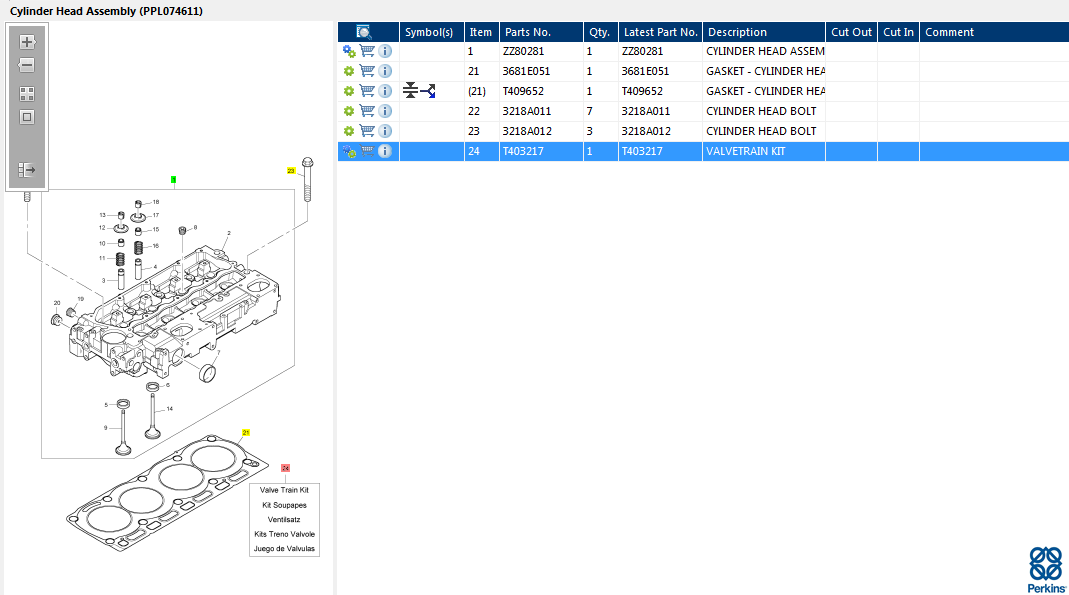The width and height of the screenshot is (1069, 595).
Task: Click the green gear icon for T409652
Action: pos(349,91)
